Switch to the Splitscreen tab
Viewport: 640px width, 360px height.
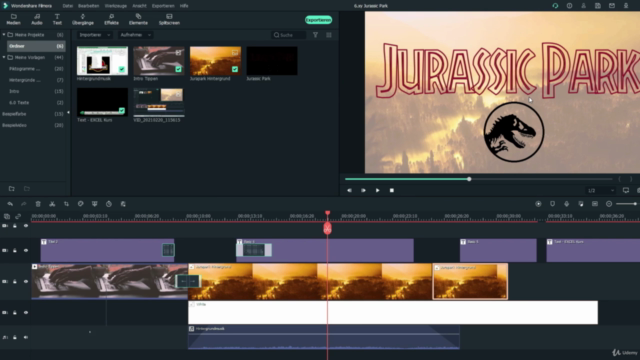169,19
